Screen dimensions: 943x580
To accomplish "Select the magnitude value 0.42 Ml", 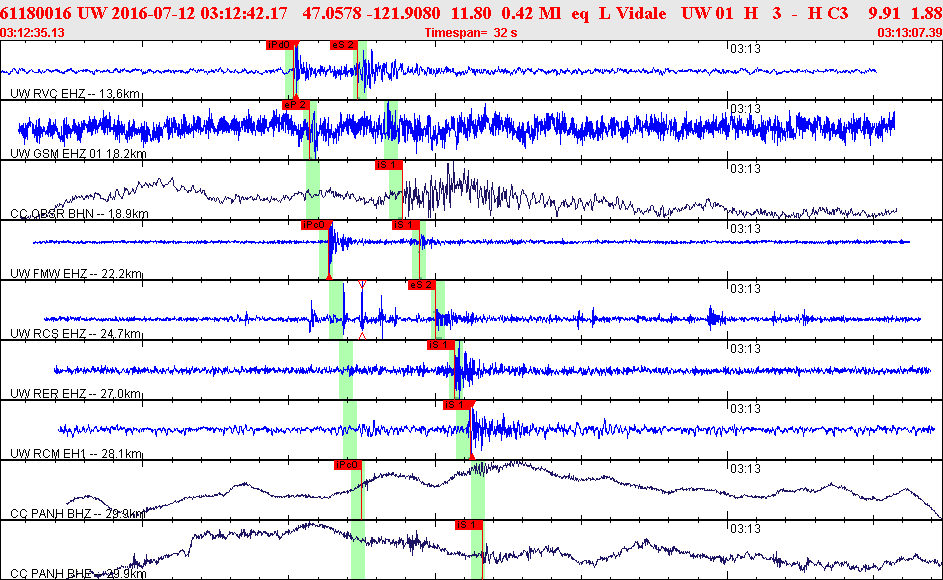I will 531,13.
